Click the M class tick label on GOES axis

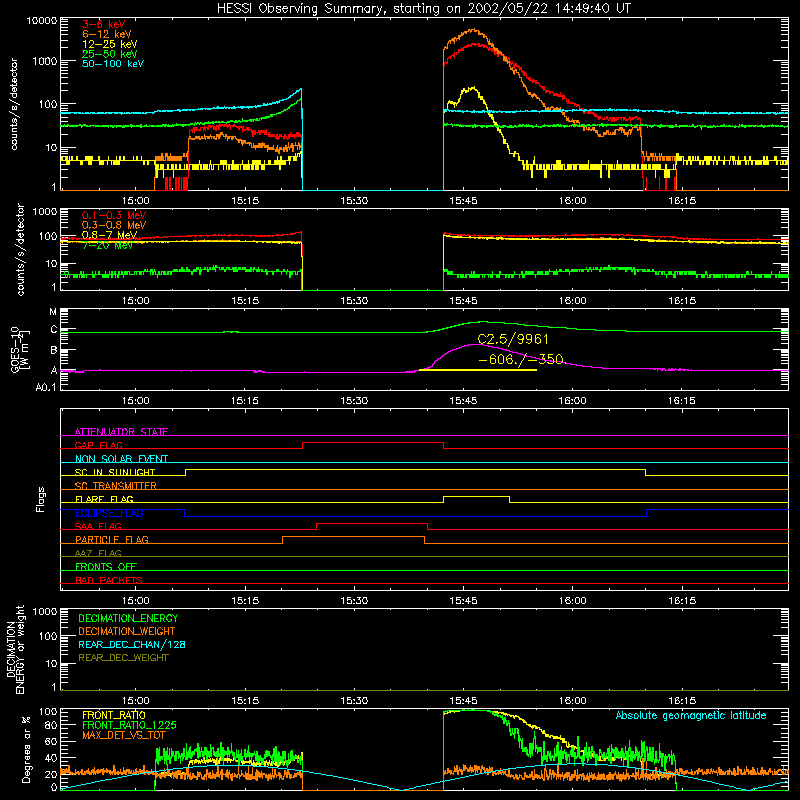click(x=53, y=312)
